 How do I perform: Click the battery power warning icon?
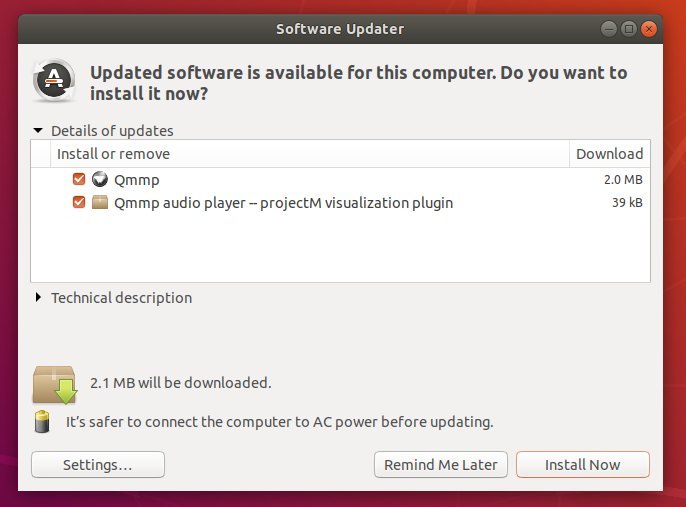42,421
